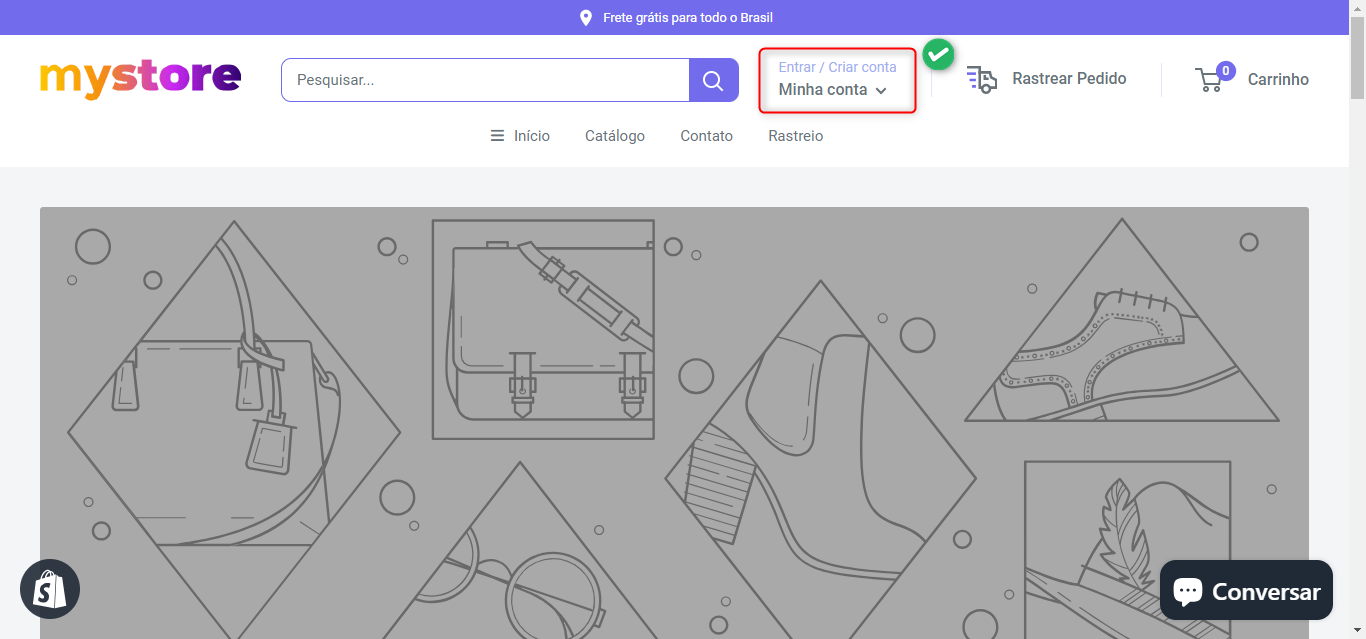Open the Catálogo menu item

(615, 136)
